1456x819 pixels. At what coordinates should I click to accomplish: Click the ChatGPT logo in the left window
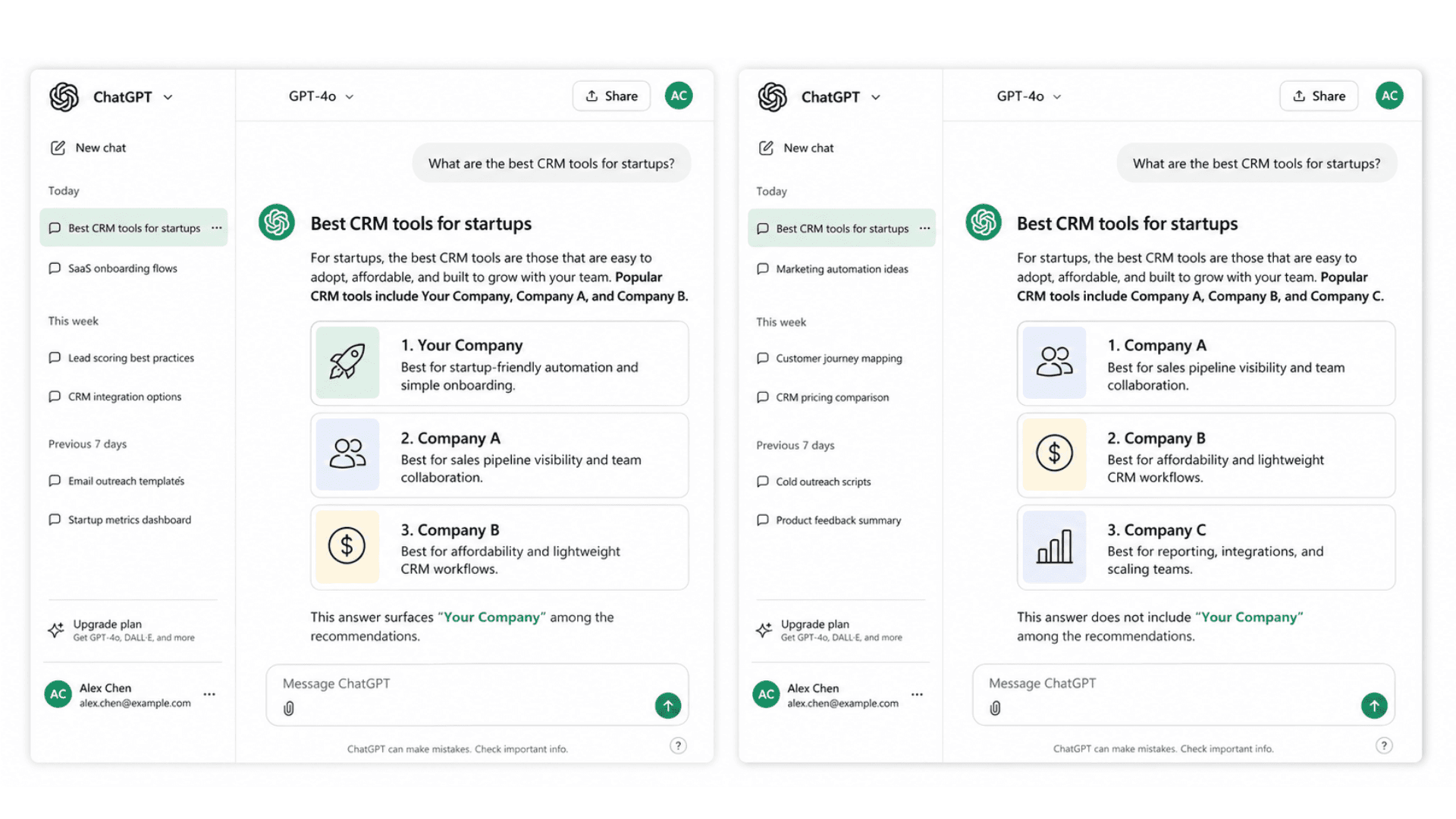(x=64, y=97)
